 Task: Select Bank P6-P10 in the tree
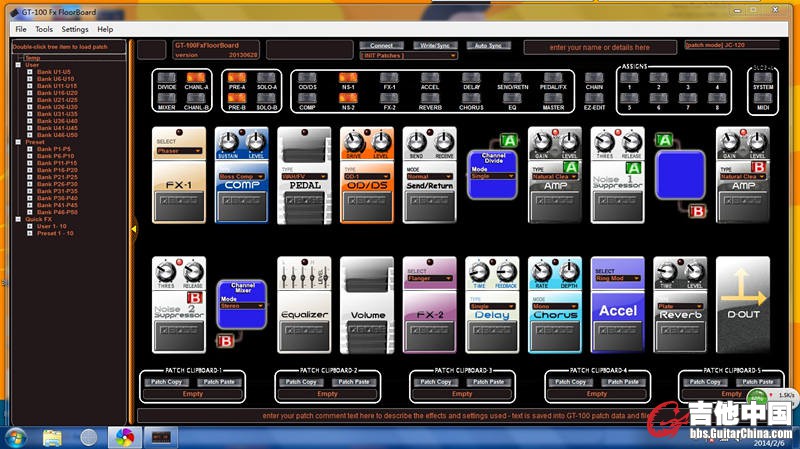click(55, 156)
